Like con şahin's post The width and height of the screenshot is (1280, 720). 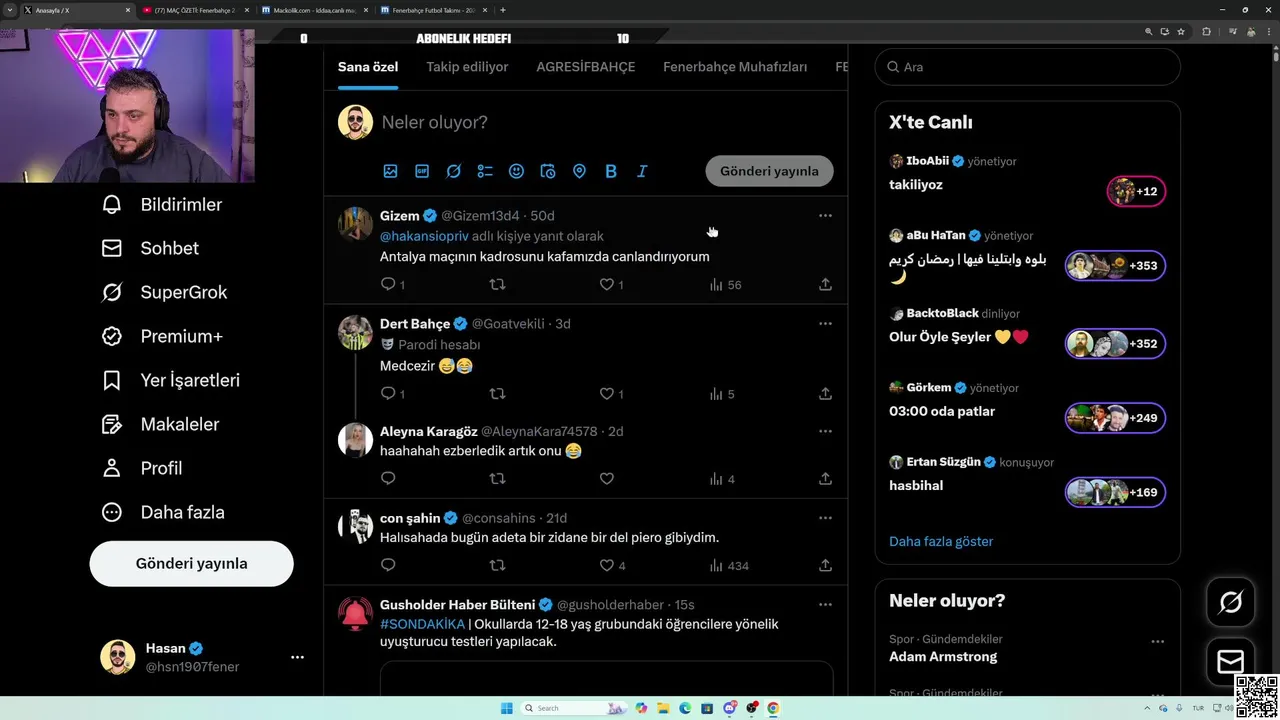[607, 566]
